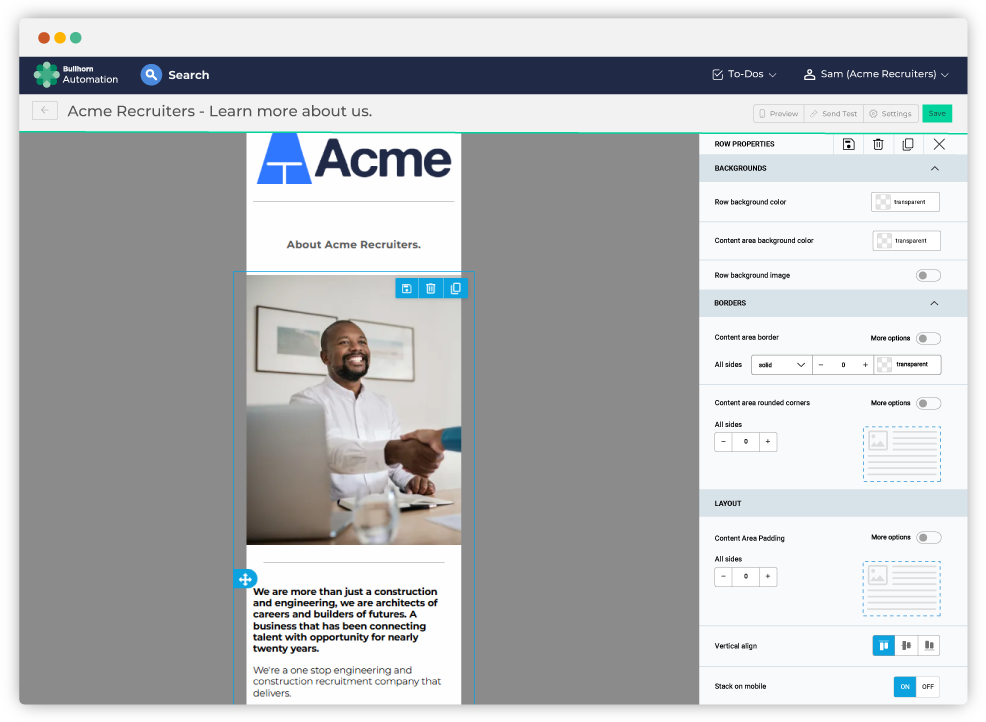Click the To-Dos checkbox icon
This screenshot has width=986, height=722.
pos(717,74)
